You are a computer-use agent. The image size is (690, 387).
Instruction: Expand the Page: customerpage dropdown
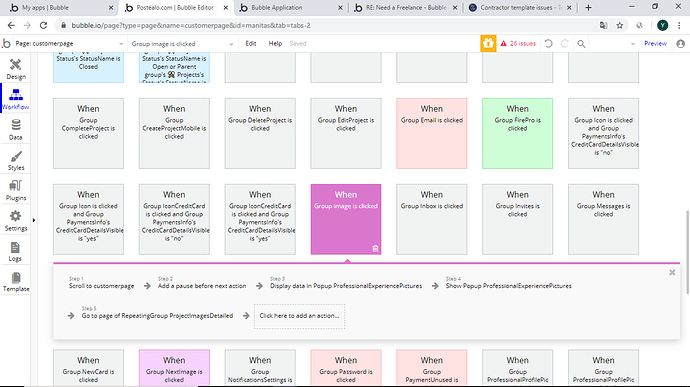[x=69, y=44]
